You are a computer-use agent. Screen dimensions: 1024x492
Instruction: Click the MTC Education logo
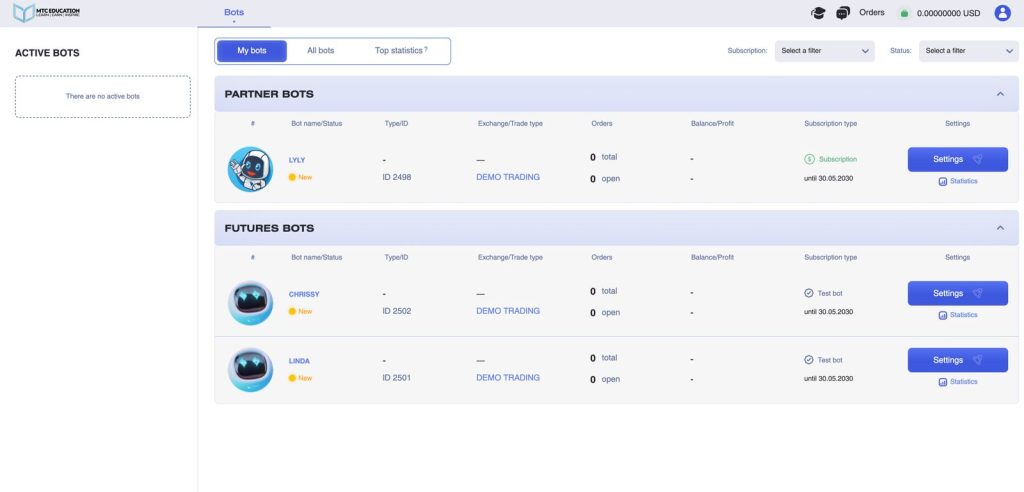(x=46, y=13)
